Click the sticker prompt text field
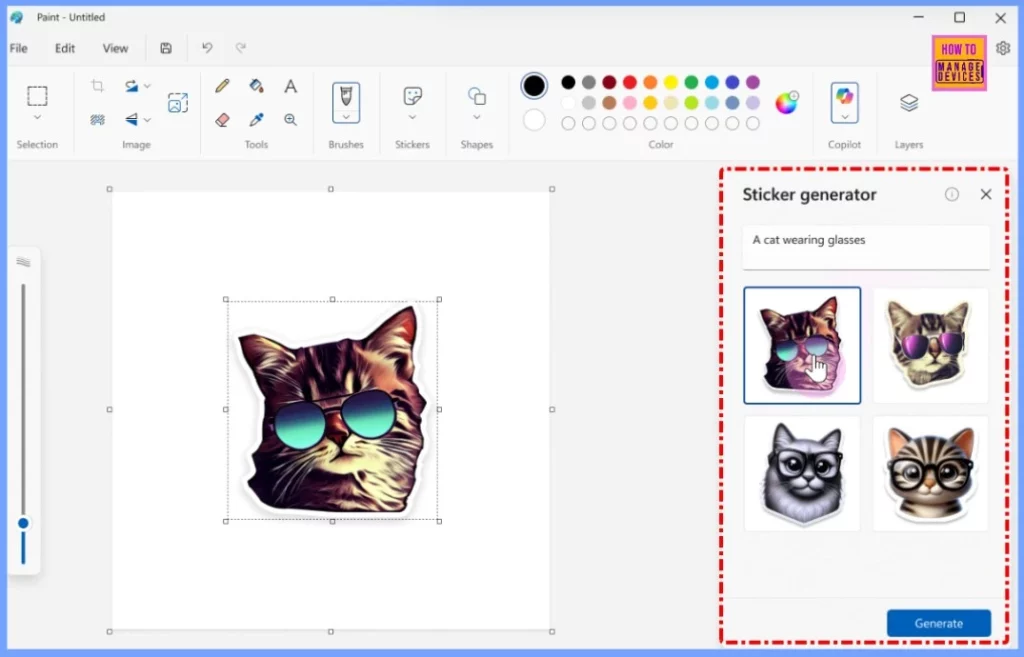Viewport: 1024px width, 657px height. tap(866, 248)
